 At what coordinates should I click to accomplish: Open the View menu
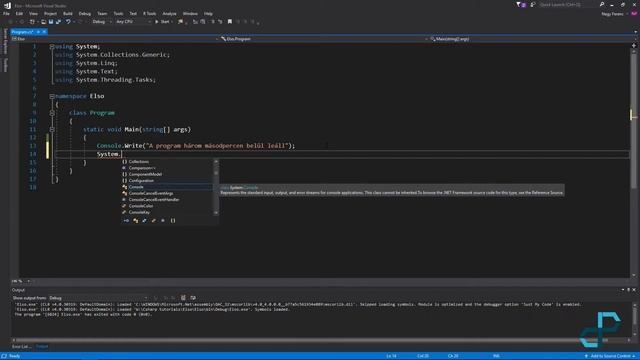coord(33,13)
